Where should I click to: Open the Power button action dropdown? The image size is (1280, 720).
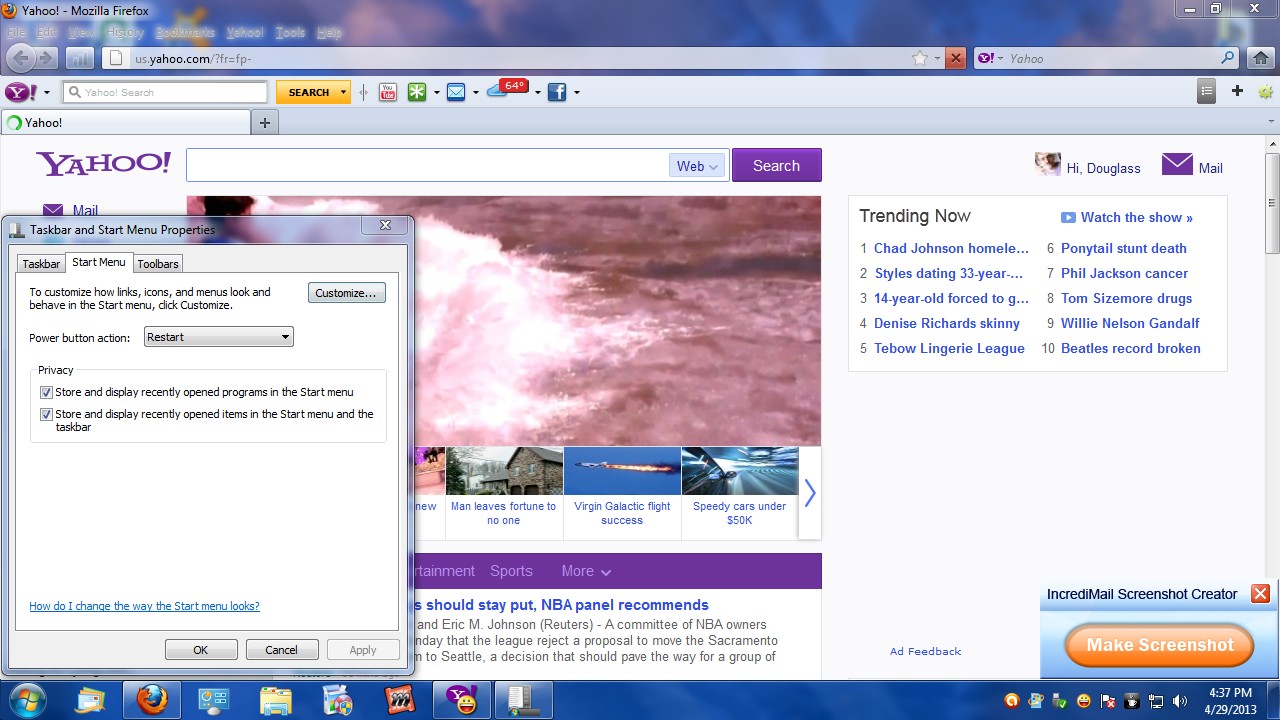tap(219, 337)
